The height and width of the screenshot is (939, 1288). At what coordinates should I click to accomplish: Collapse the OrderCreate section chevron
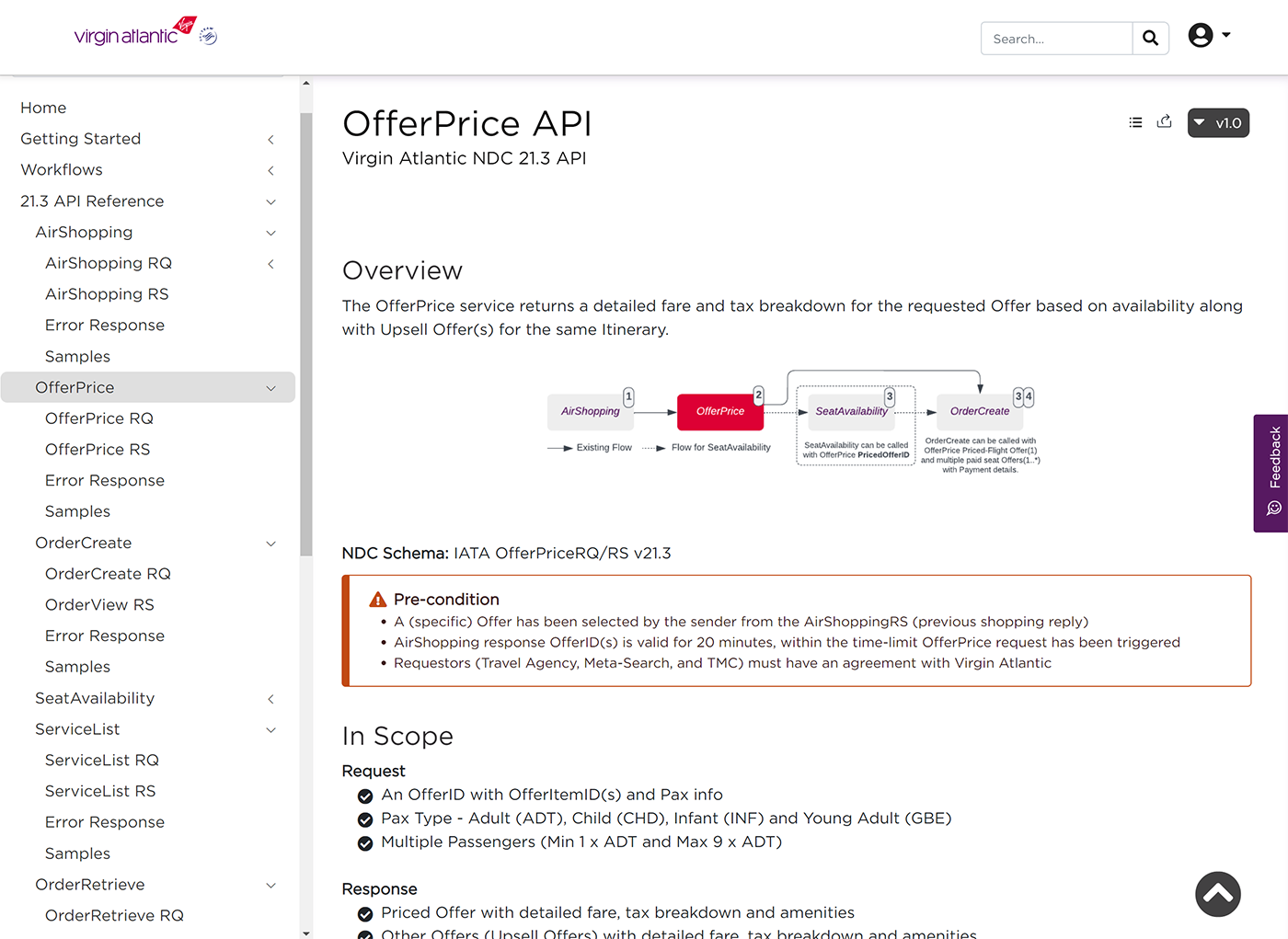[270, 544]
